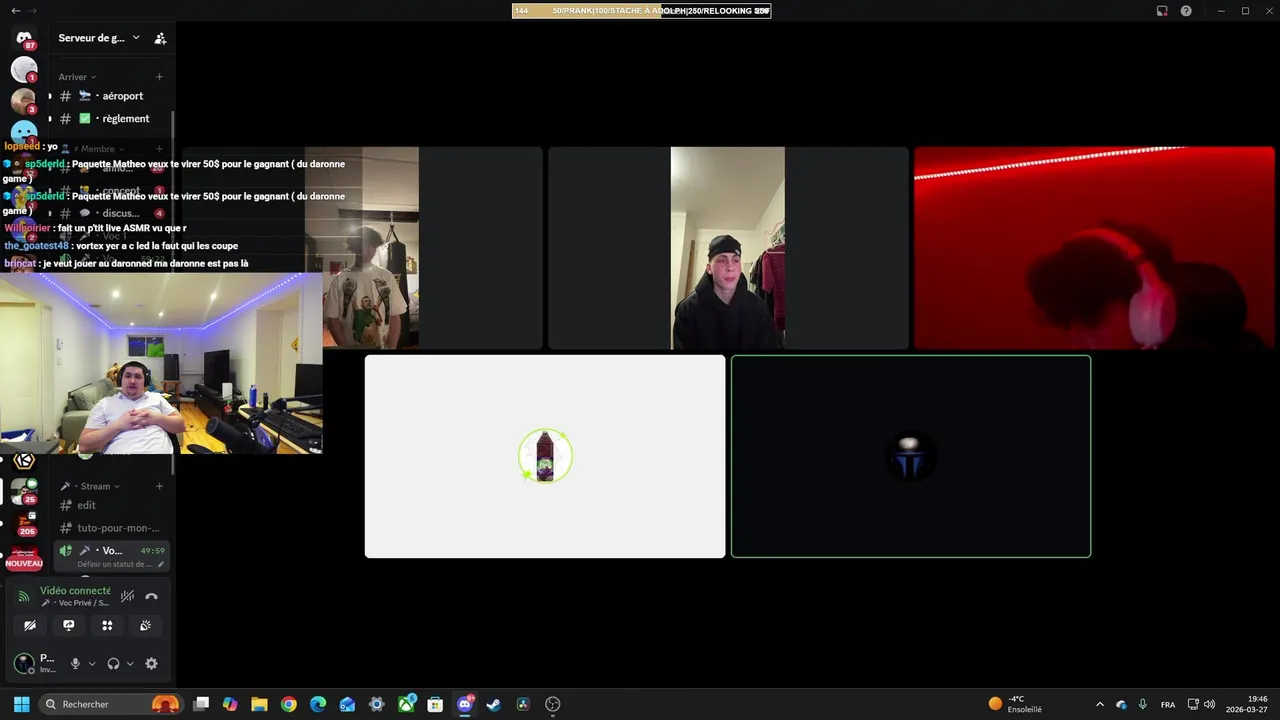Click the back arrow in title bar
1280x720 pixels.
point(15,11)
